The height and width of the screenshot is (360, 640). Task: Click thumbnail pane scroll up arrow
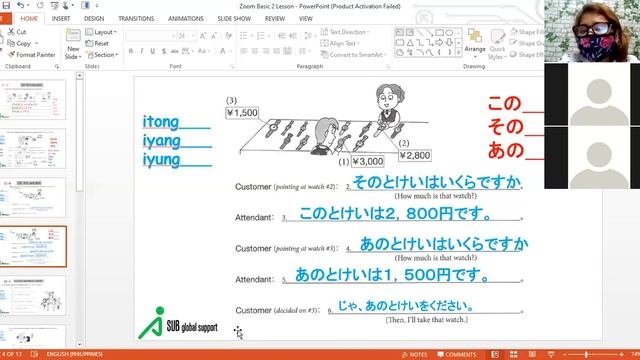pyautogui.click(x=80, y=76)
